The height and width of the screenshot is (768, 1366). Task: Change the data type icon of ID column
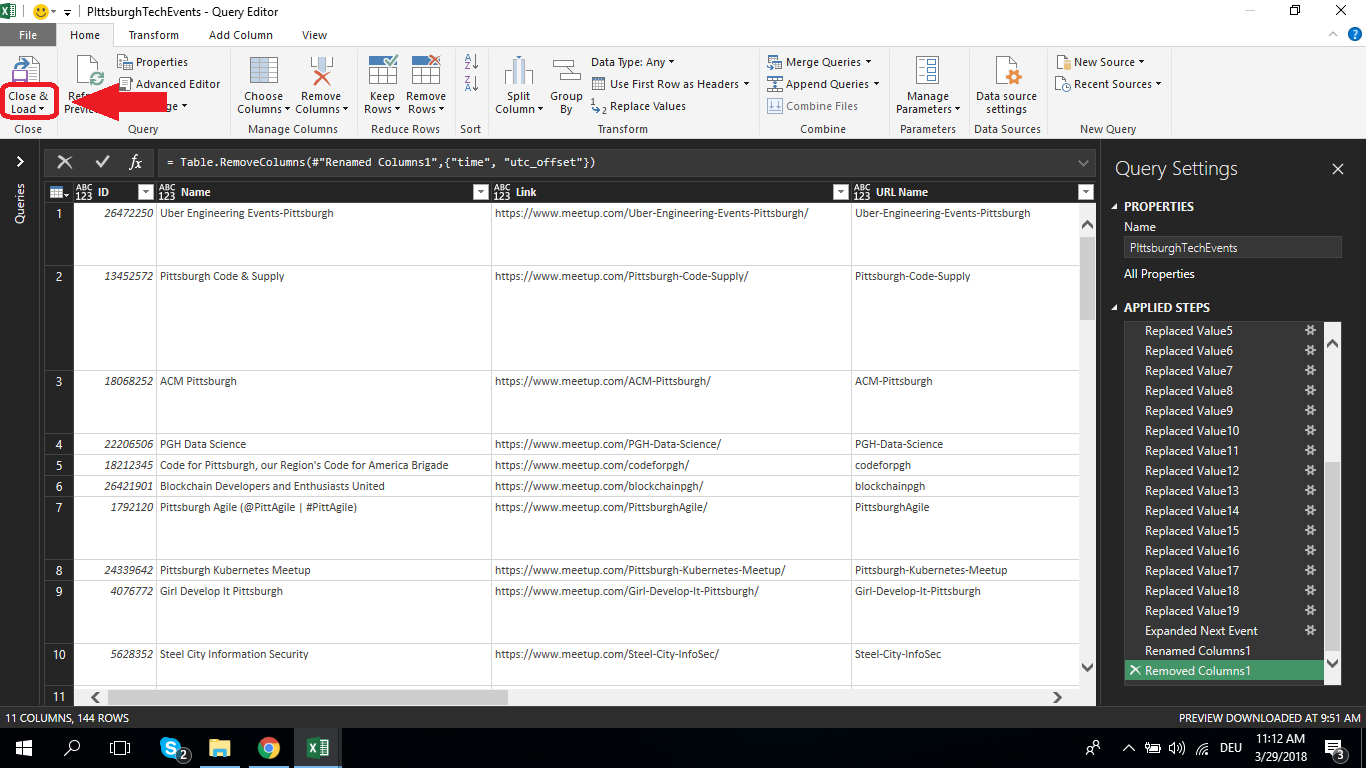(84, 192)
